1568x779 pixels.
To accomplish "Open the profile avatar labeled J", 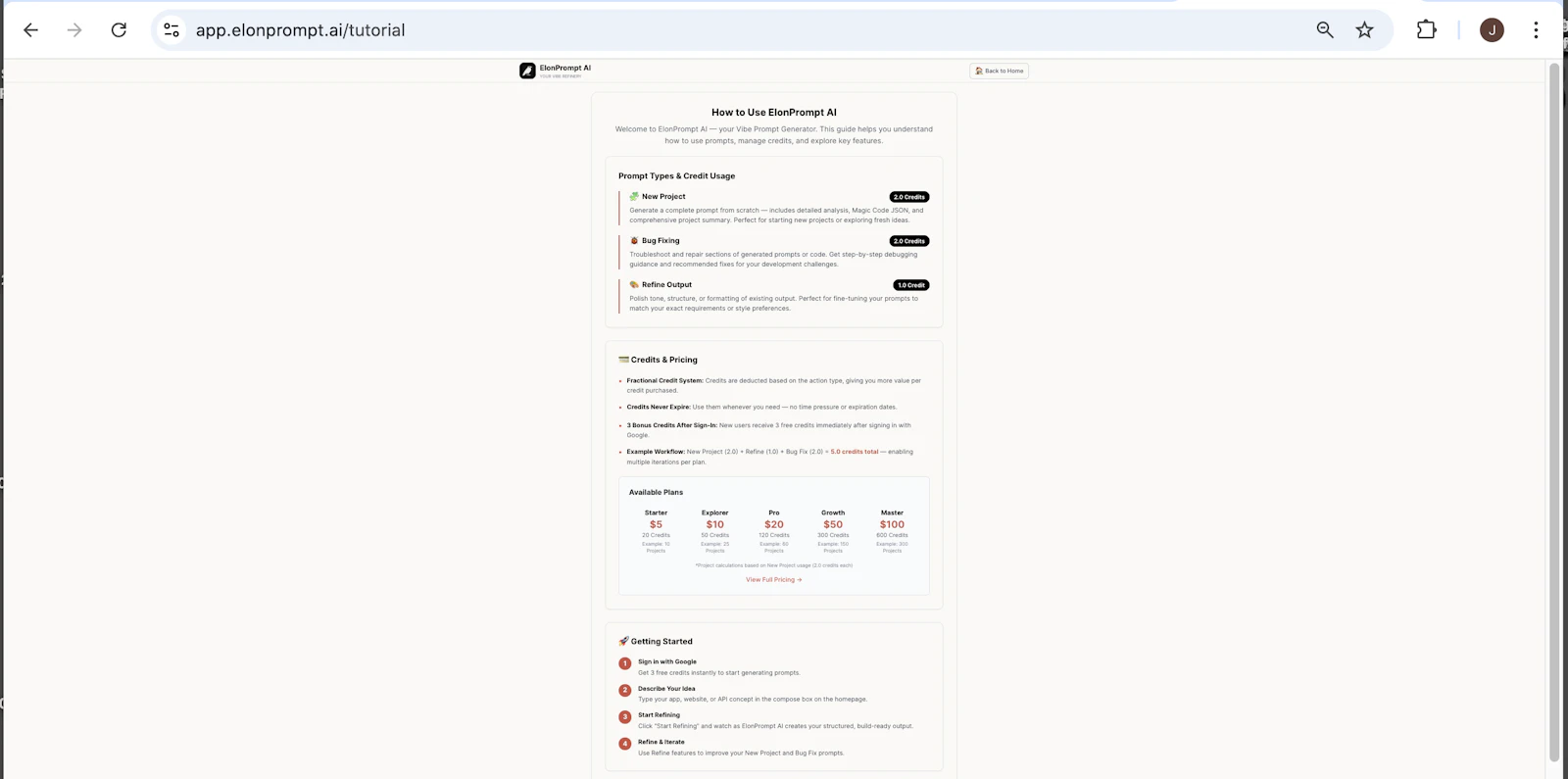I will coord(1492,30).
